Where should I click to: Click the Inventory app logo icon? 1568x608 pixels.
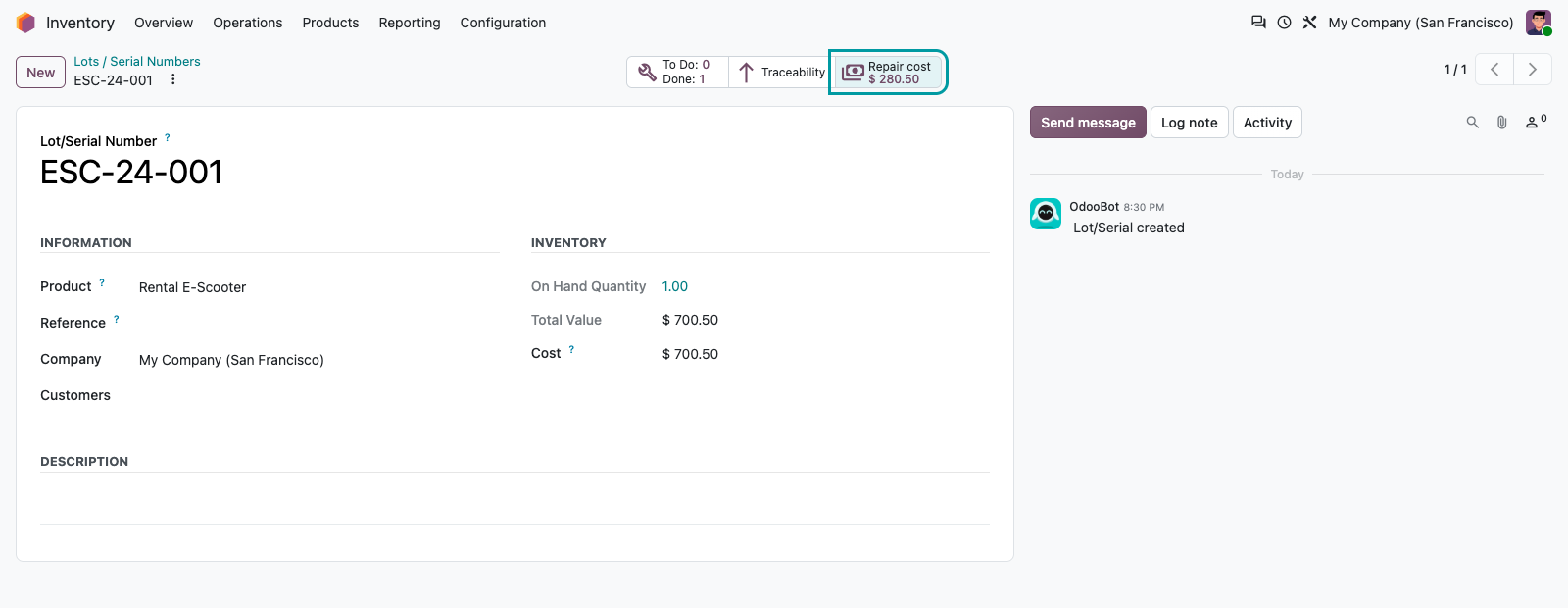pyautogui.click(x=25, y=23)
